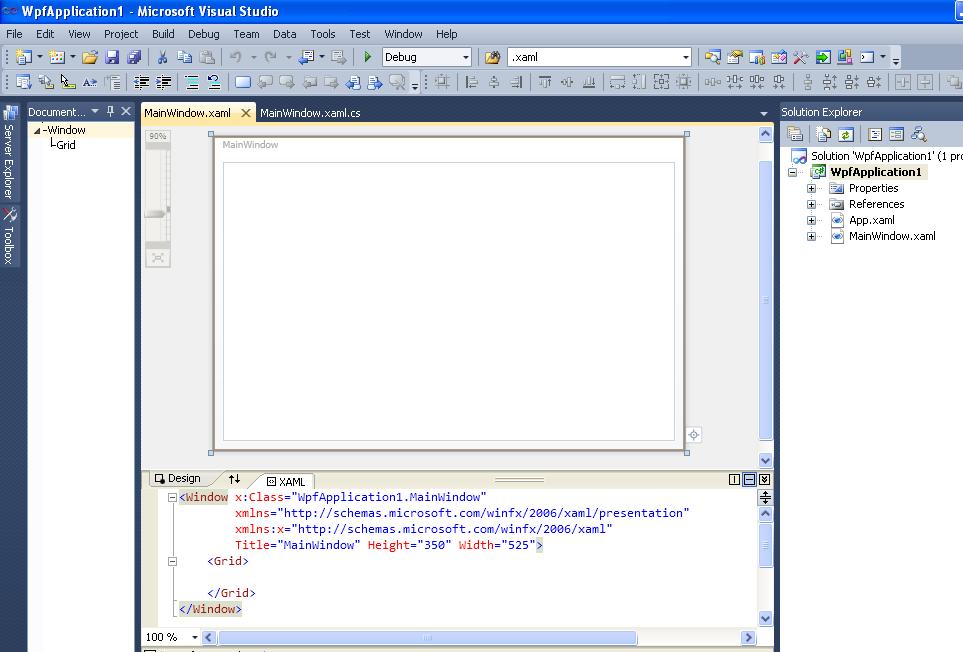The width and height of the screenshot is (963, 652).
Task: Click the Paste toolbar icon
Action: 208,57
